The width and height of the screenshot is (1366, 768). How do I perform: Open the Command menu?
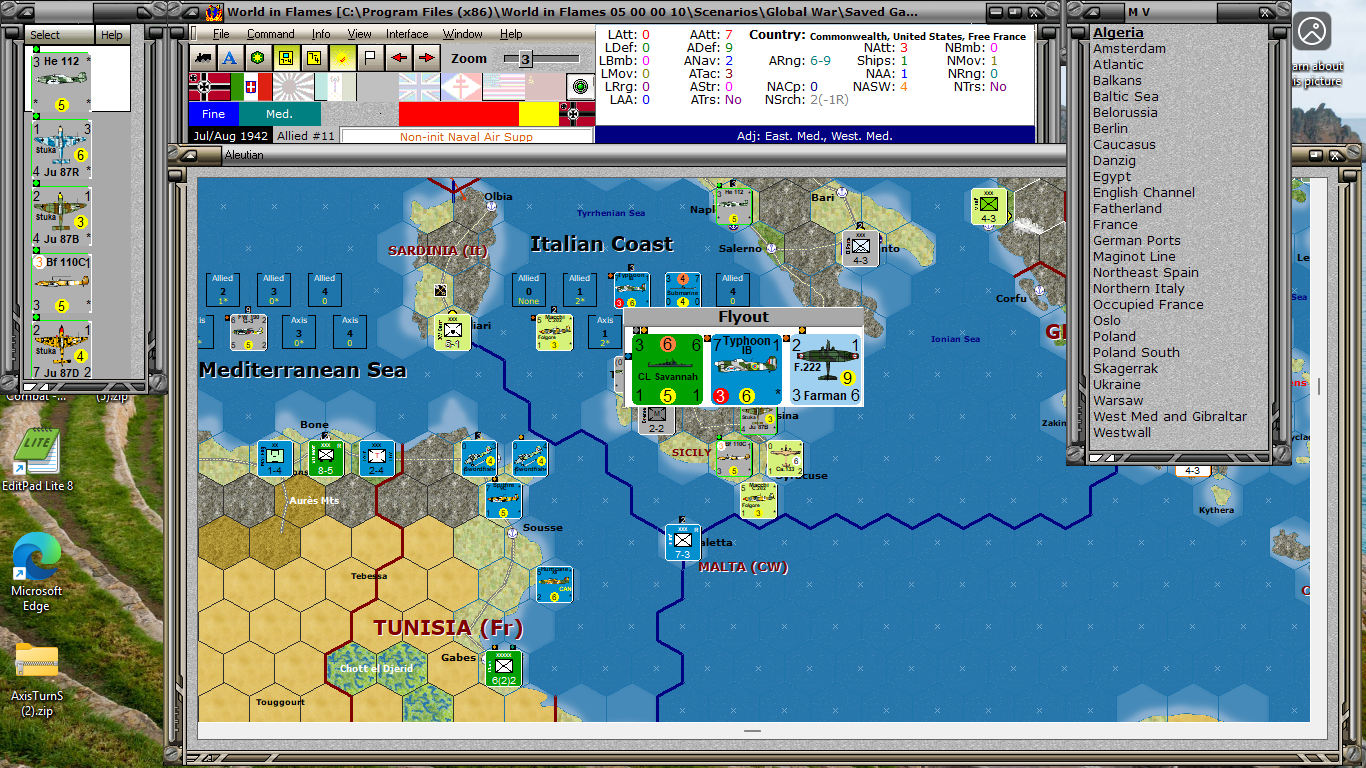(271, 34)
